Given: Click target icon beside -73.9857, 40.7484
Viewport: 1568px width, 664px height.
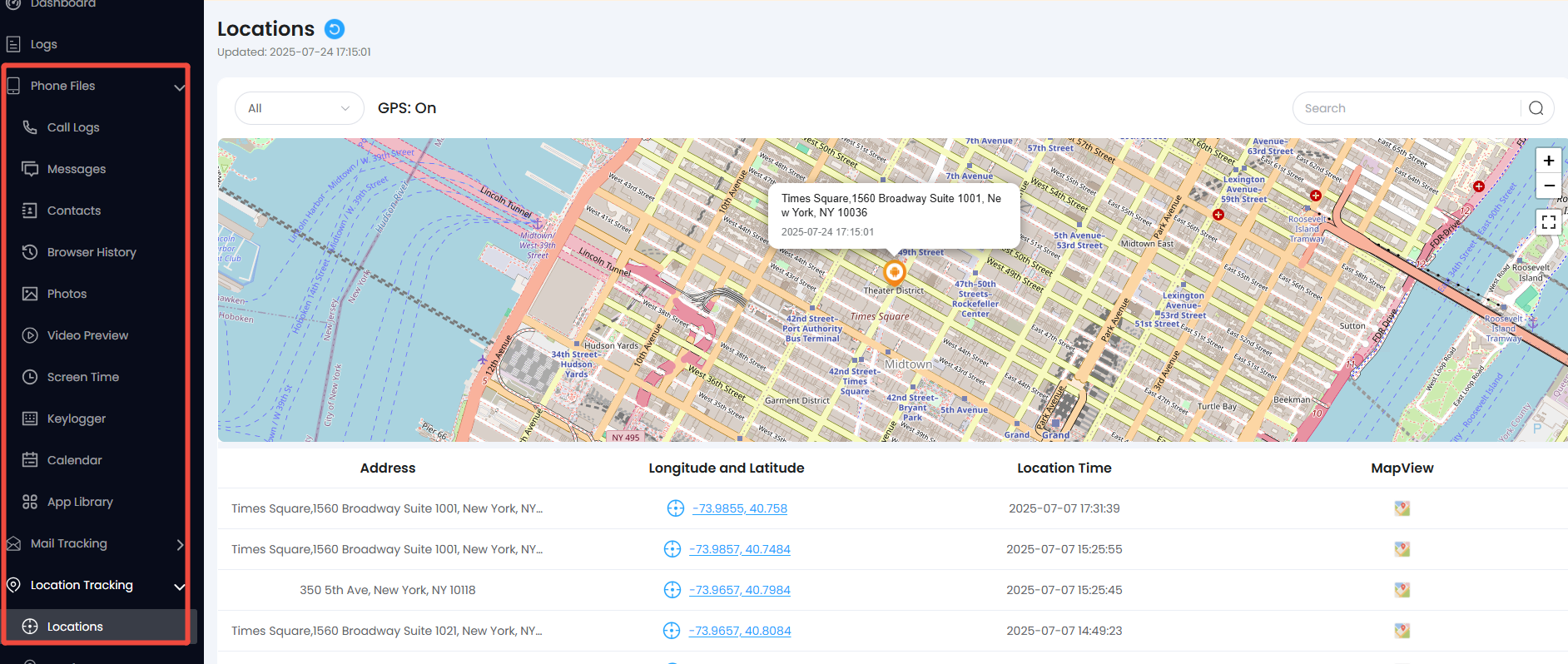Looking at the screenshot, I should click(672, 549).
